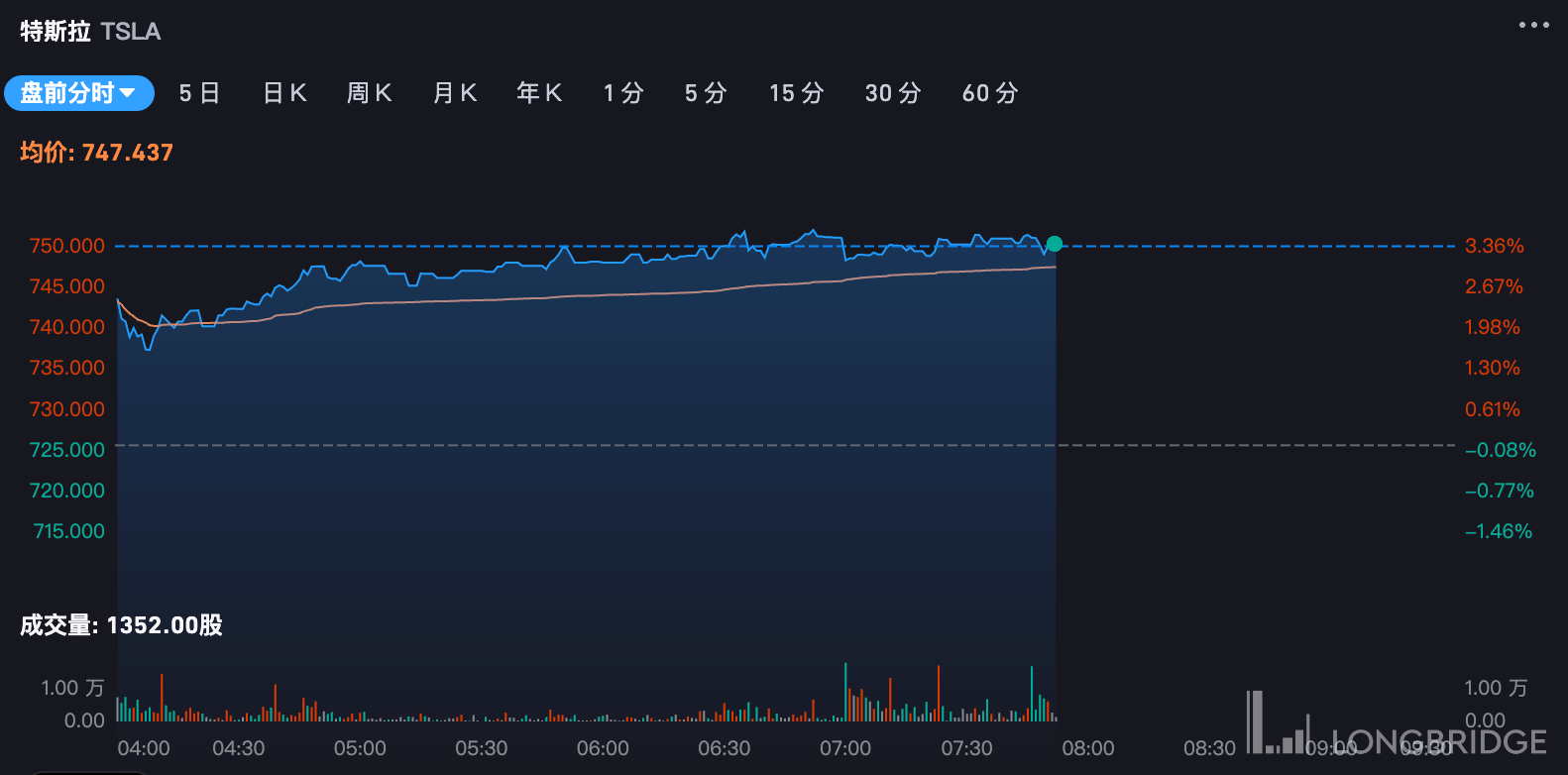Click the 06:00 time axis label
The height and width of the screenshot is (775, 1568).
(x=603, y=748)
